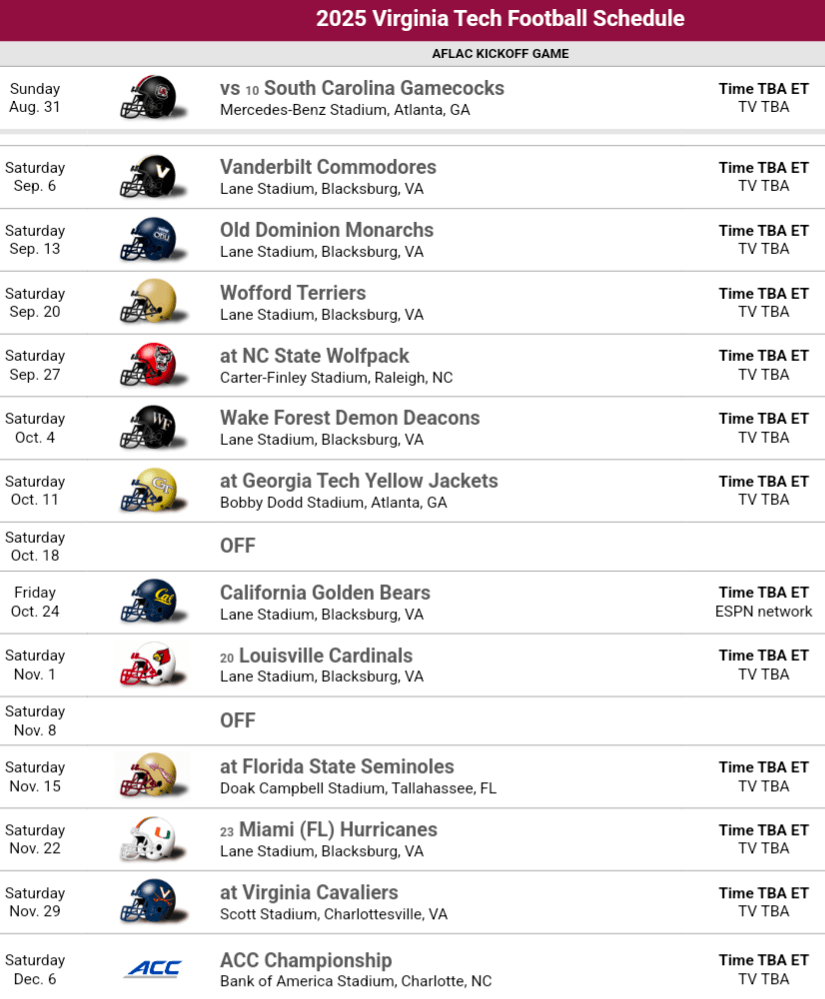The width and height of the screenshot is (825, 999).
Task: Click the California Golden Bears helmet
Action: coord(148,601)
